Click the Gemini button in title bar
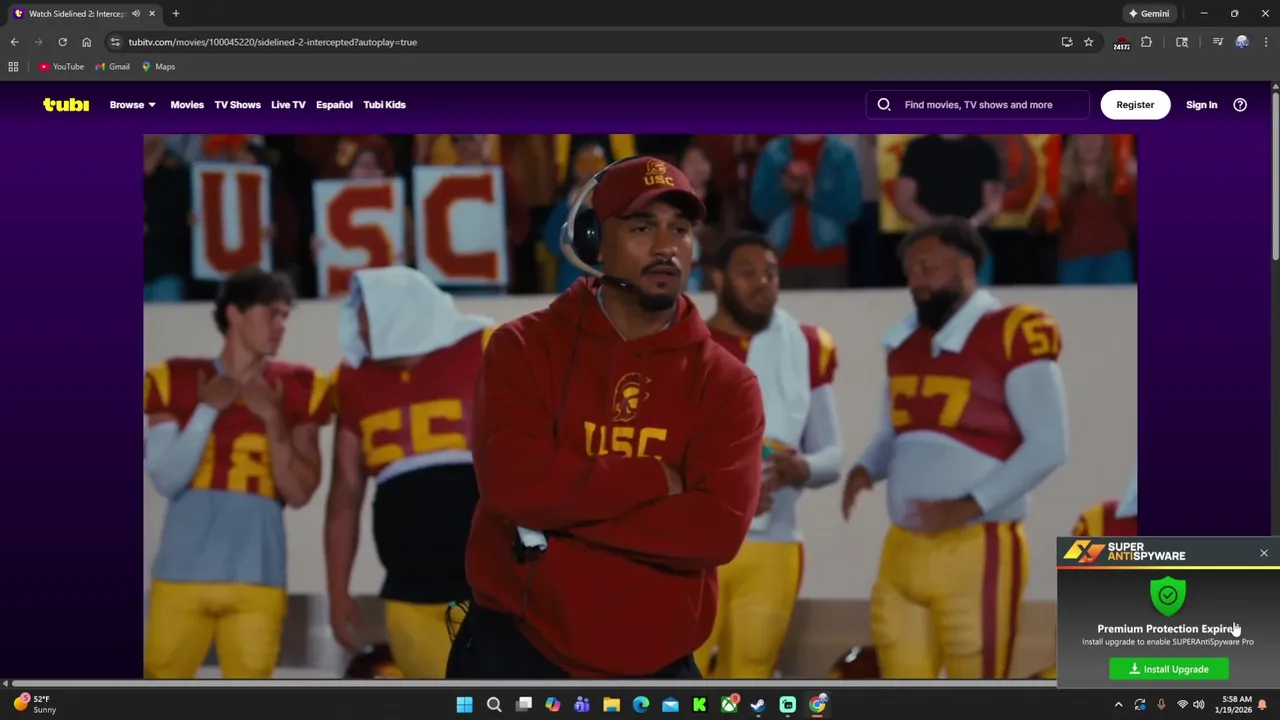Image resolution: width=1280 pixels, height=720 pixels. [1148, 14]
